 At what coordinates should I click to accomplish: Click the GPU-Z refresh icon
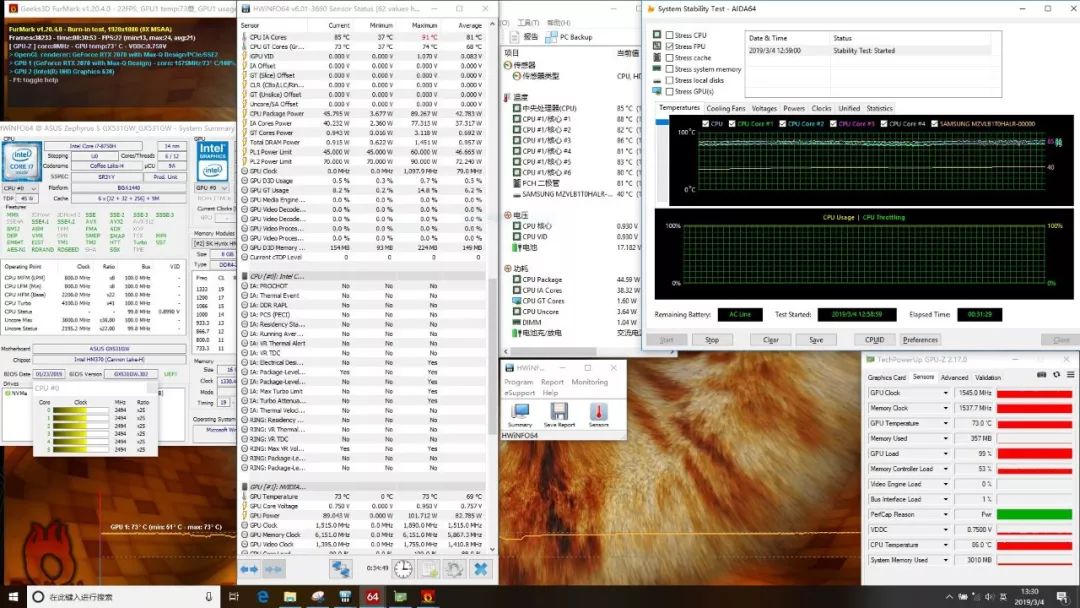(x=1055, y=375)
